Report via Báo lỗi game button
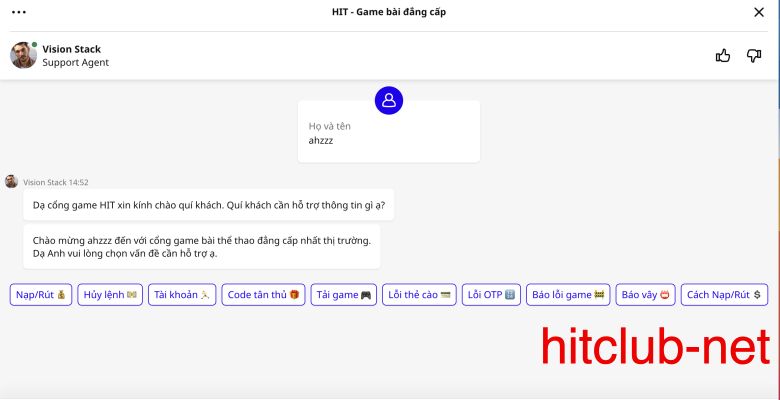 pos(568,295)
